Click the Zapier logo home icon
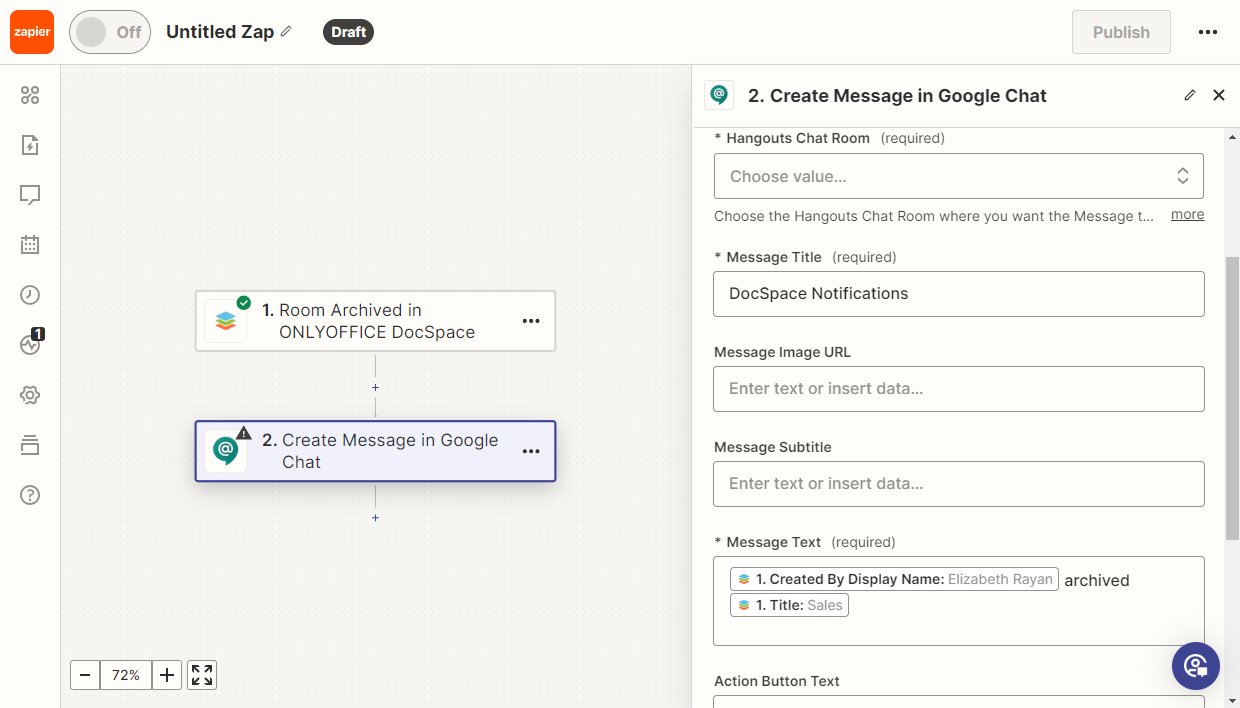The width and height of the screenshot is (1240, 708). 32,32
